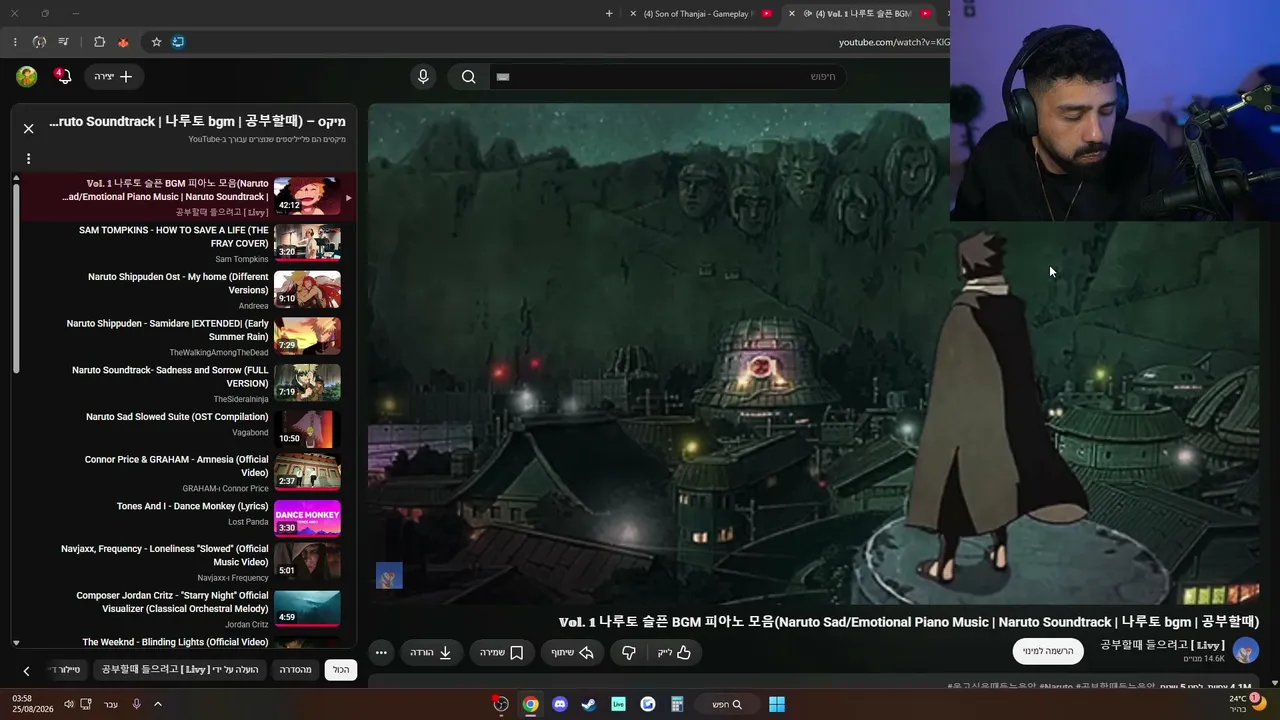Open the Create (יצירה) menu
The width and height of the screenshot is (1280, 720).
[113, 76]
